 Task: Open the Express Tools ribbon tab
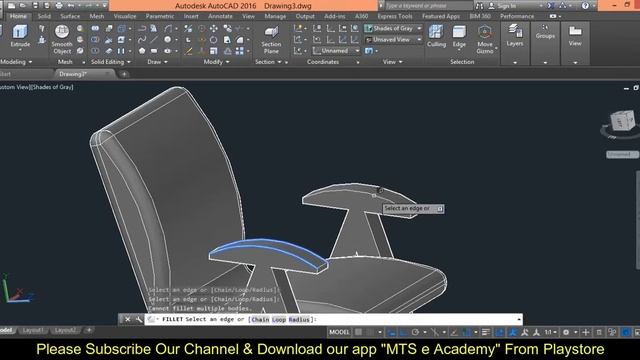click(x=395, y=16)
